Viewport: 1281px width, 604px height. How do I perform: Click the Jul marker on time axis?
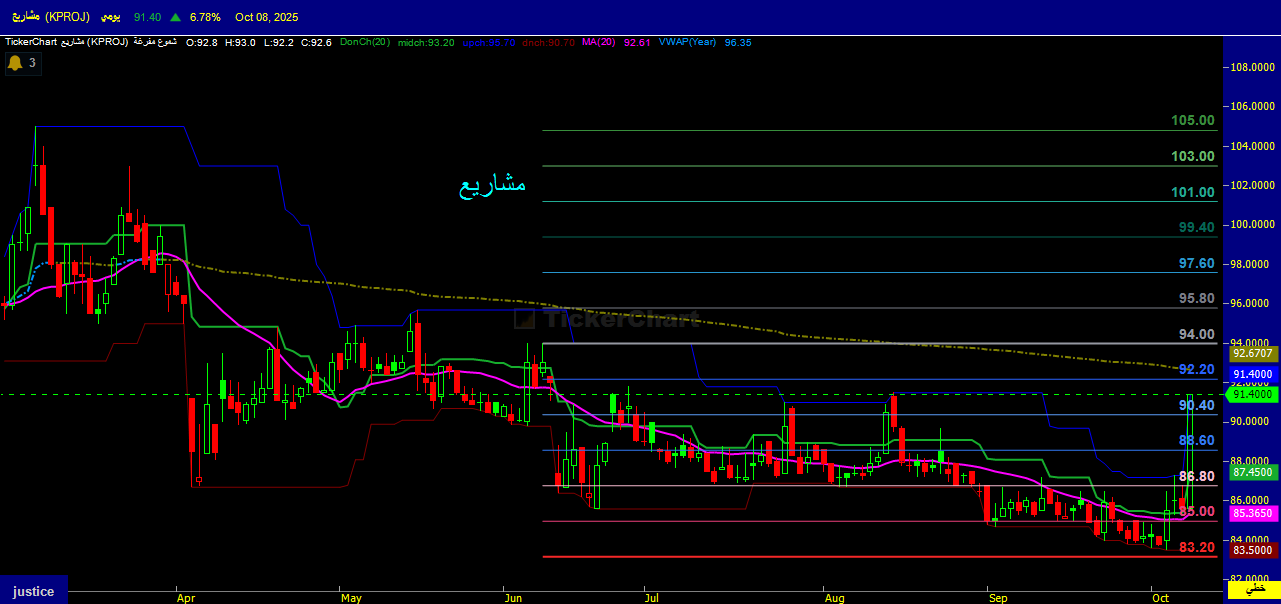pos(653,598)
